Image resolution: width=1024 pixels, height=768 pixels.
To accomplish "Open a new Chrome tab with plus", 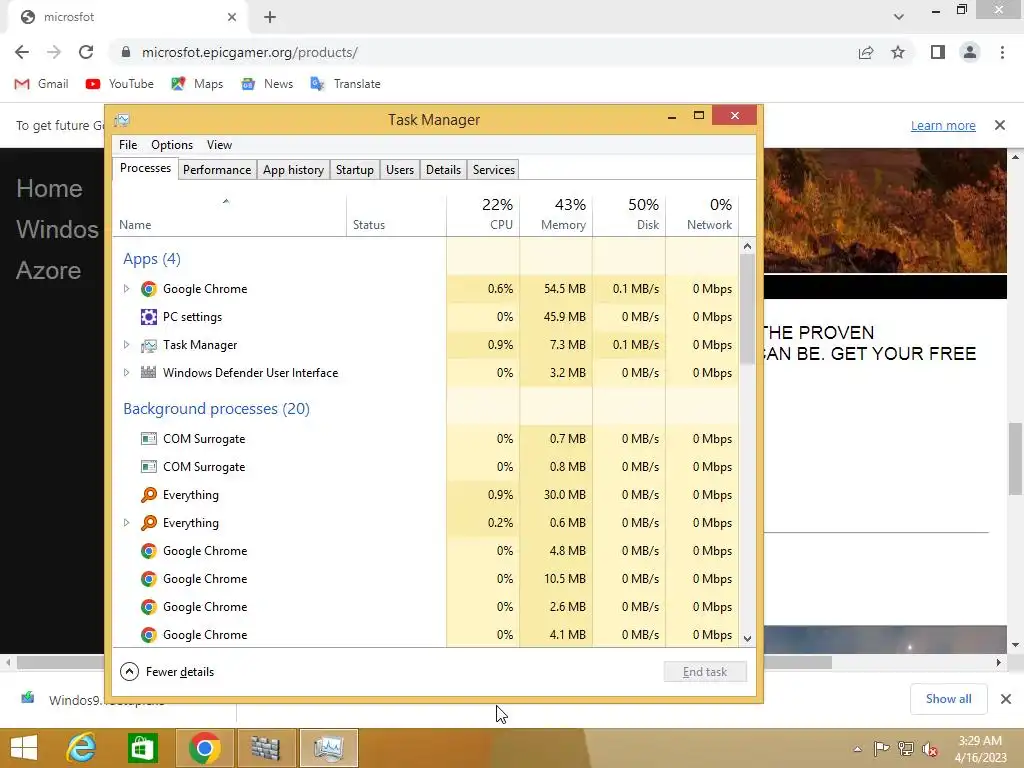I will (270, 17).
